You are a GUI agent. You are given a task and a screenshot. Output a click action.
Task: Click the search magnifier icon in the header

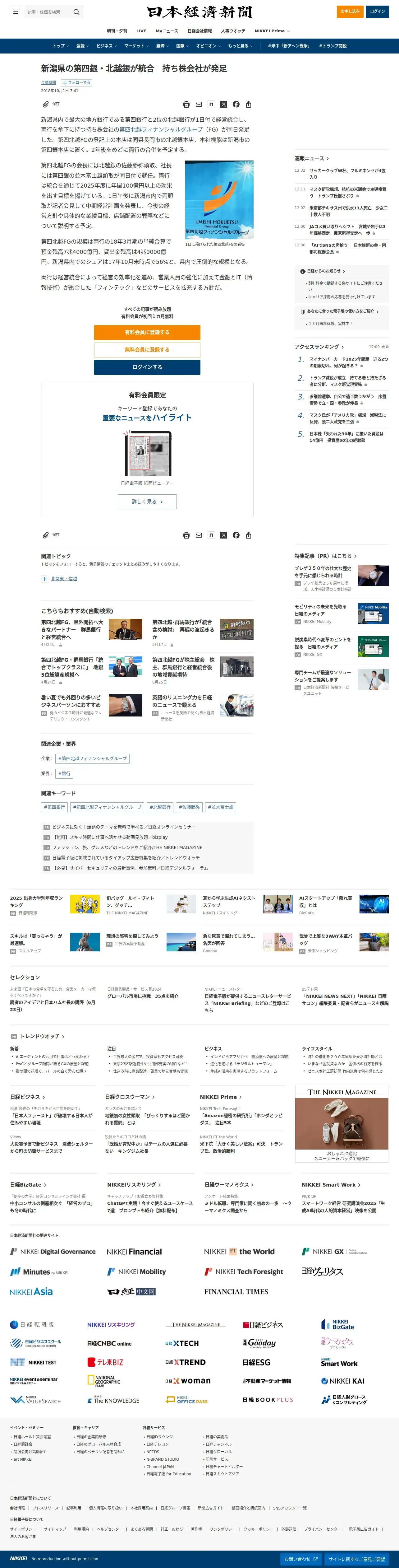point(76,12)
